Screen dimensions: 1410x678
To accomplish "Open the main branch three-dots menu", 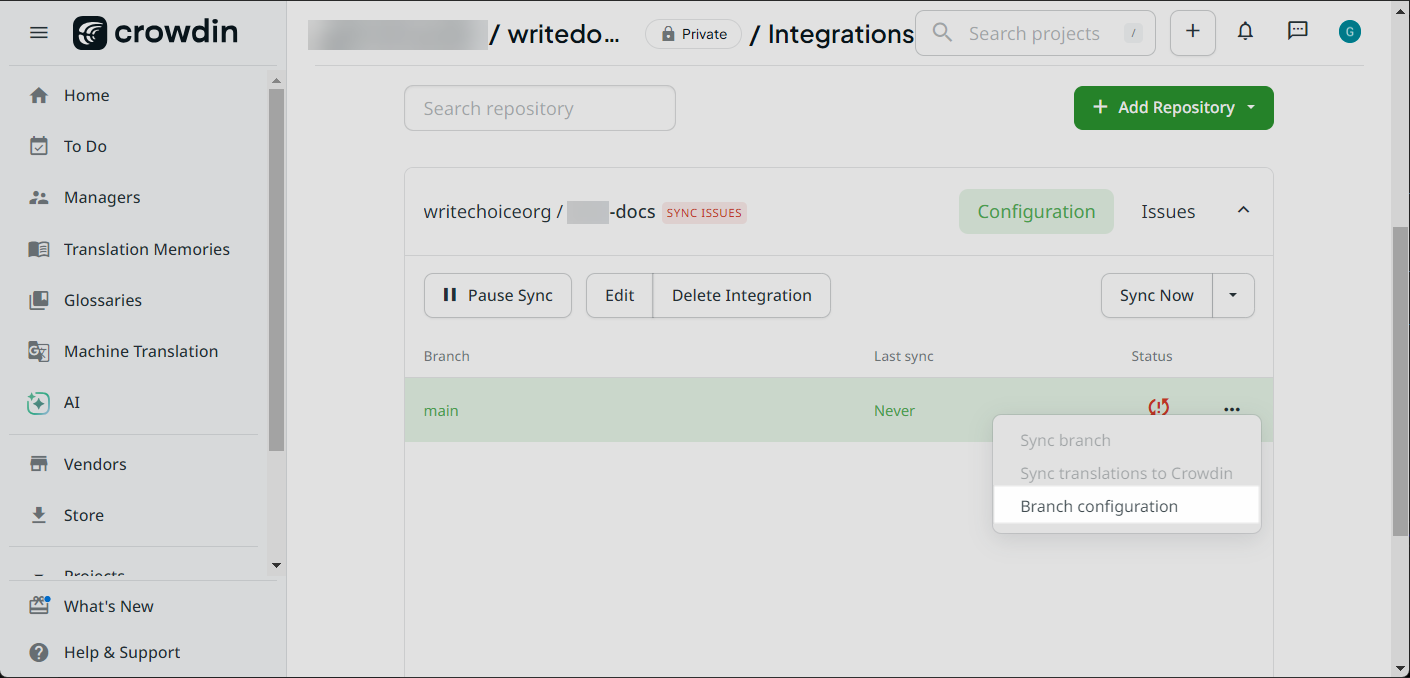I will pos(1231,409).
